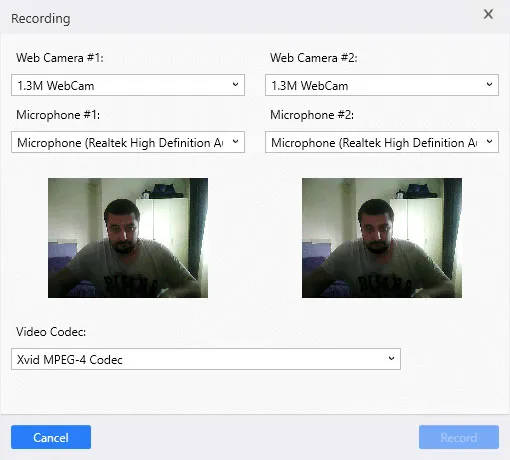The image size is (510, 460).
Task: Click the "Web Camera #1:" label
Action: (x=60, y=58)
